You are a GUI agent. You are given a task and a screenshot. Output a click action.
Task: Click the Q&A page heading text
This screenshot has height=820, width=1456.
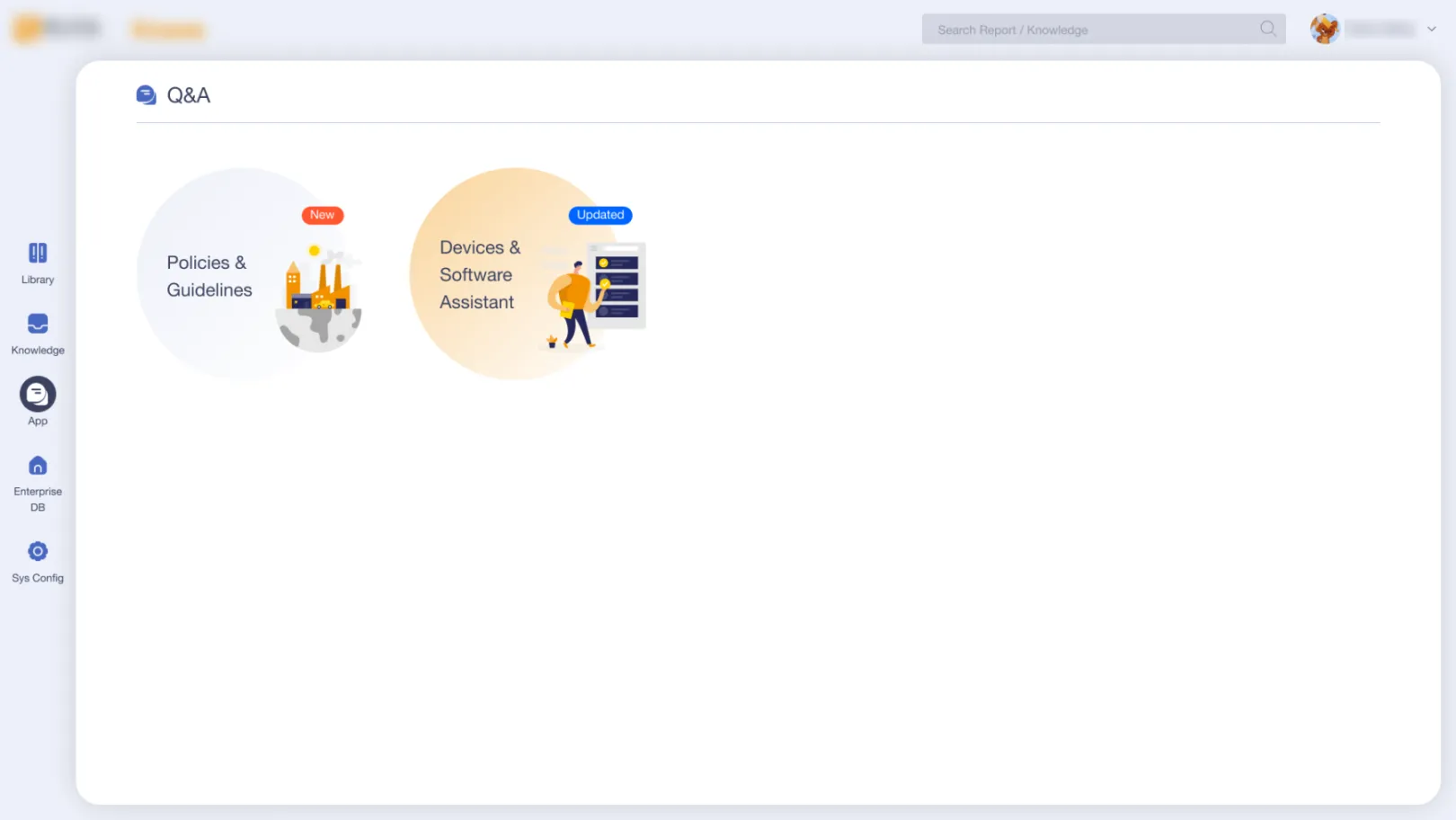(189, 95)
